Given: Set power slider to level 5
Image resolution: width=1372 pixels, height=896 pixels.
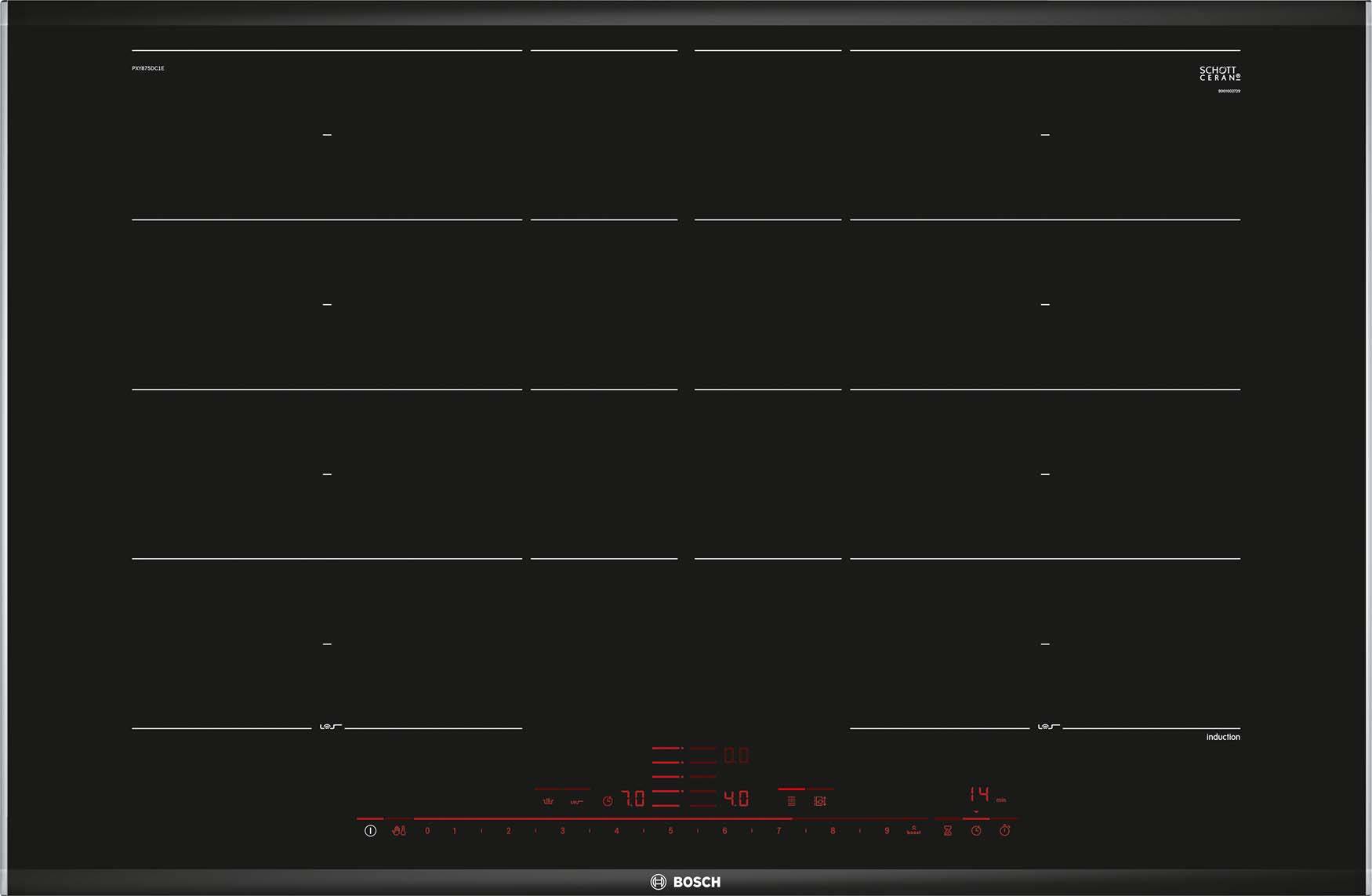Looking at the screenshot, I should click(x=670, y=830).
